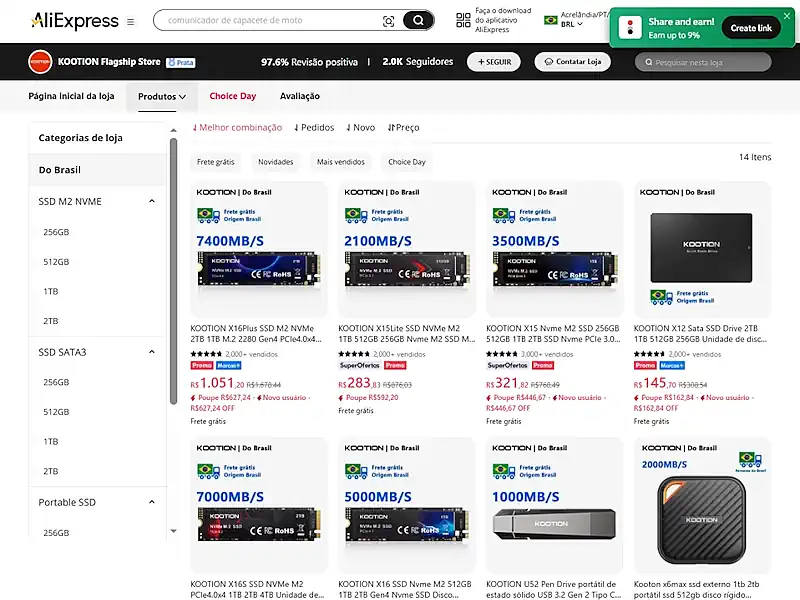Click the KOOTION store logo
This screenshot has height=600, width=800.
pos(38,62)
